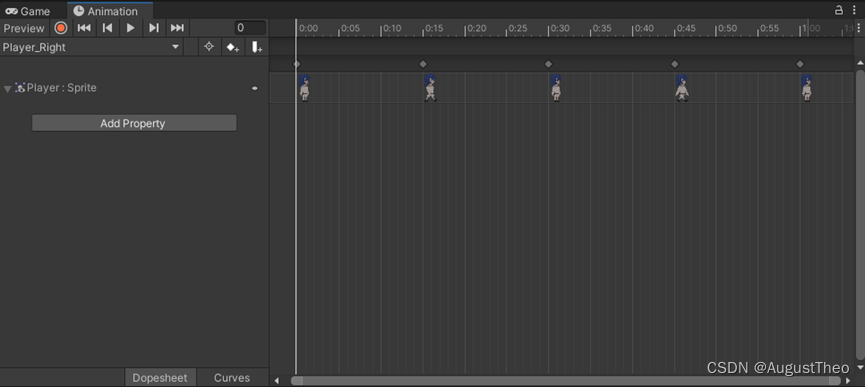Go to beginning of the clip
The image size is (865, 387).
coord(84,28)
